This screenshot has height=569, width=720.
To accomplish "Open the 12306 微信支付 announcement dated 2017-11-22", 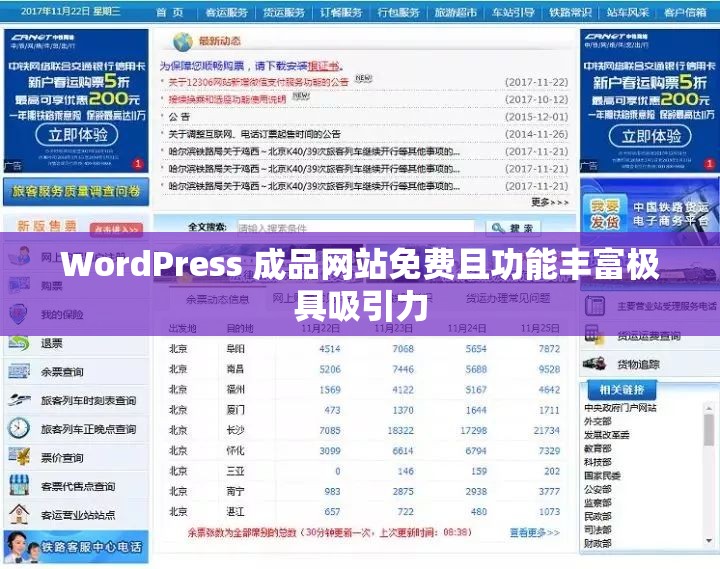I will [x=259, y=82].
